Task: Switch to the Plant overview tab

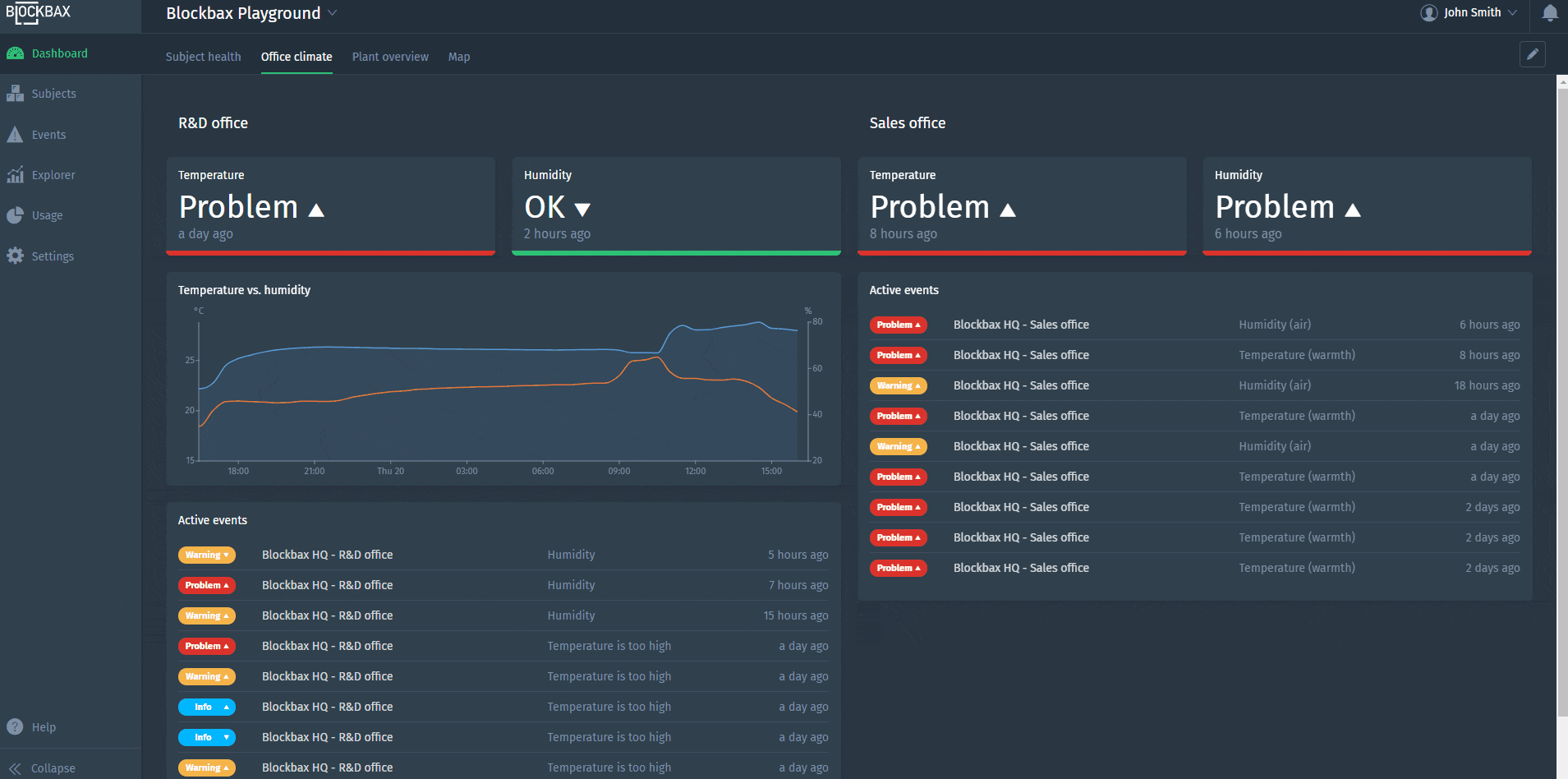Action: 390,57
